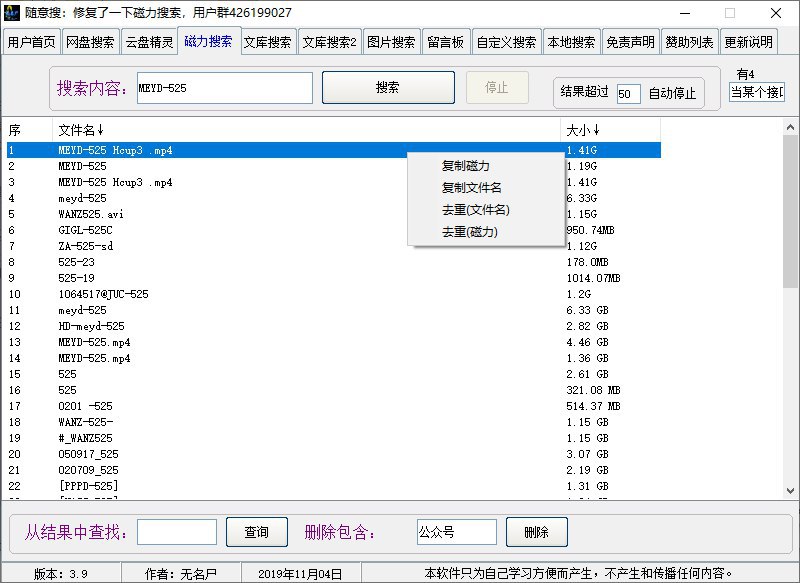Screen dimensions: 800x583
Task: View the 免责声明 tab
Action: (x=631, y=42)
